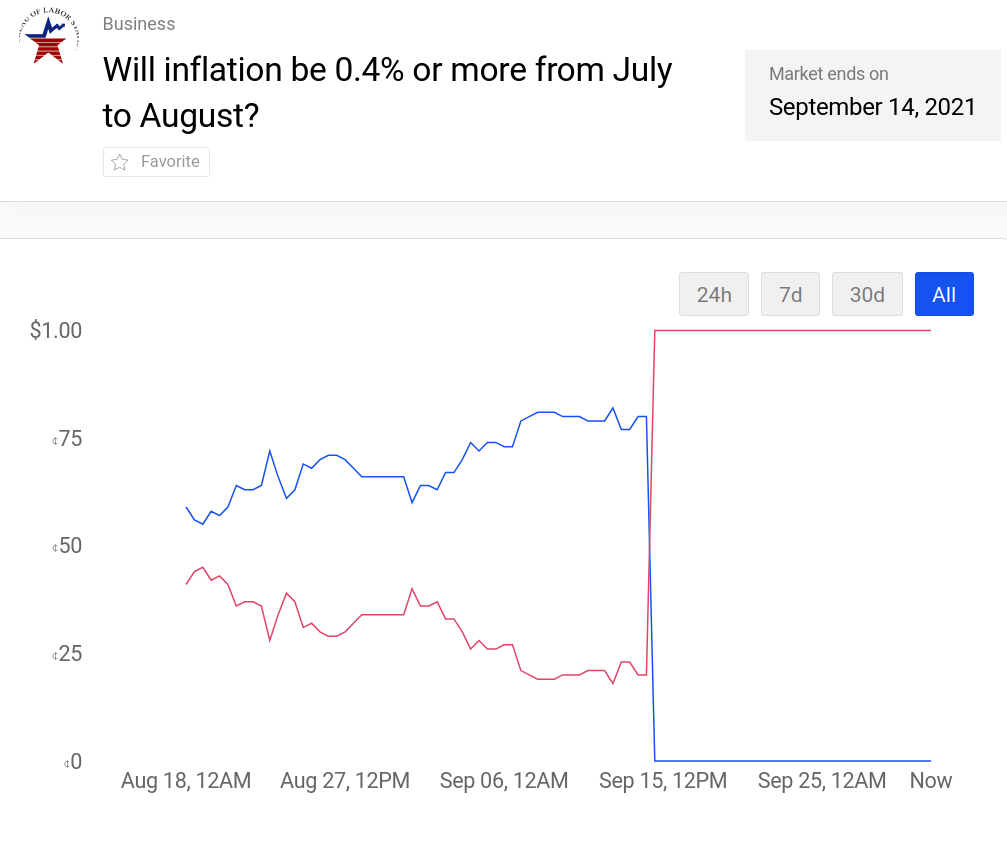The image size is (1007, 841).
Task: Click the ¢25 y-axis label
Action: pos(68,654)
